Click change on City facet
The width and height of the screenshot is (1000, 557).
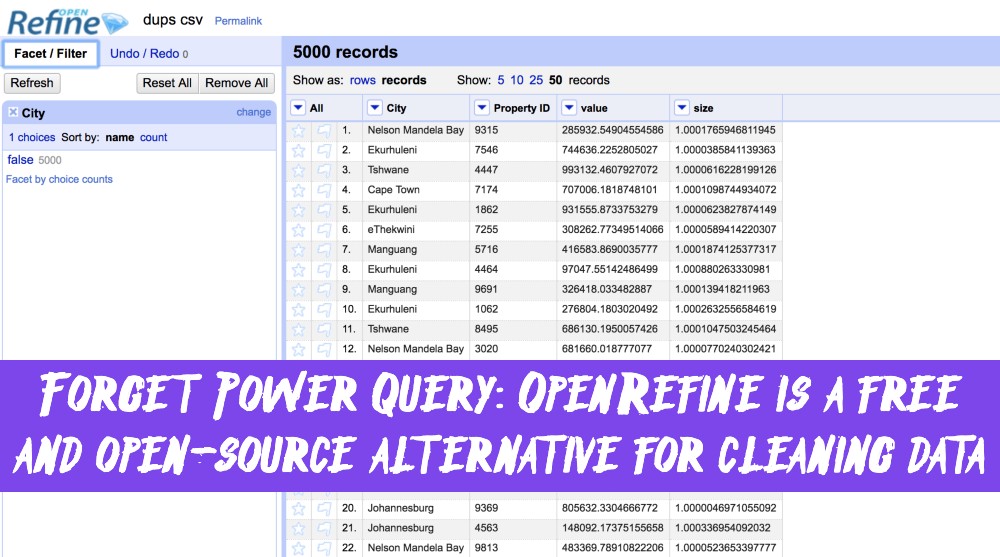[253, 112]
